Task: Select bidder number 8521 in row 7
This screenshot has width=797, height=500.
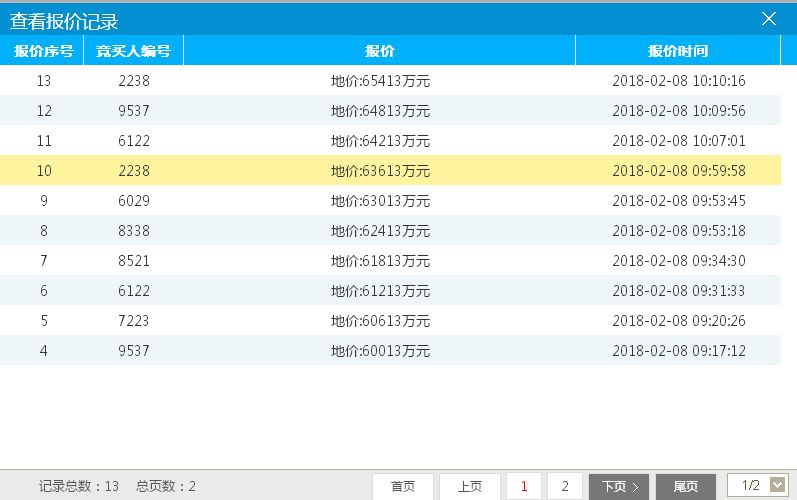Action: point(133,261)
